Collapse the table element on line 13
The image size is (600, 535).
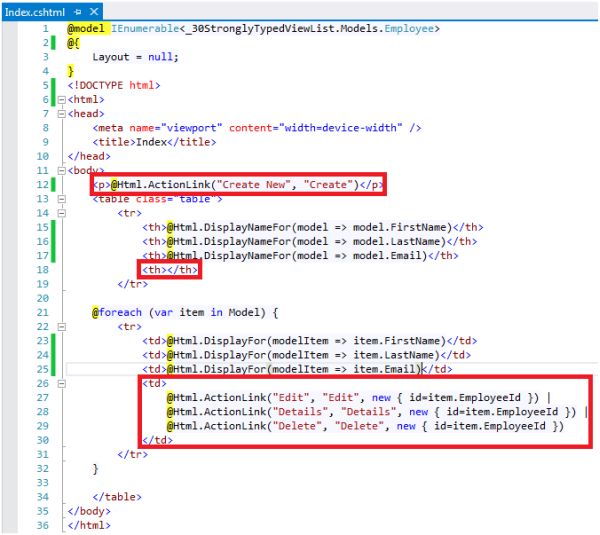pos(61,199)
